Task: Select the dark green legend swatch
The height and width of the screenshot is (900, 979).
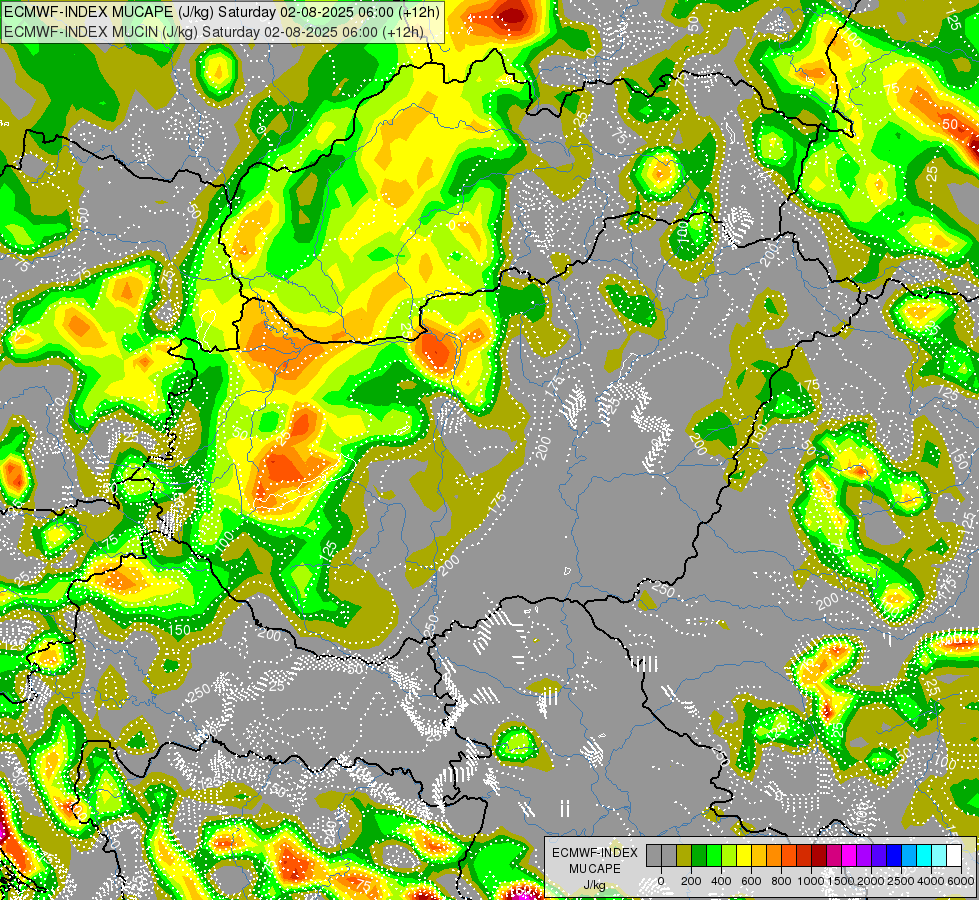Action: 699,856
